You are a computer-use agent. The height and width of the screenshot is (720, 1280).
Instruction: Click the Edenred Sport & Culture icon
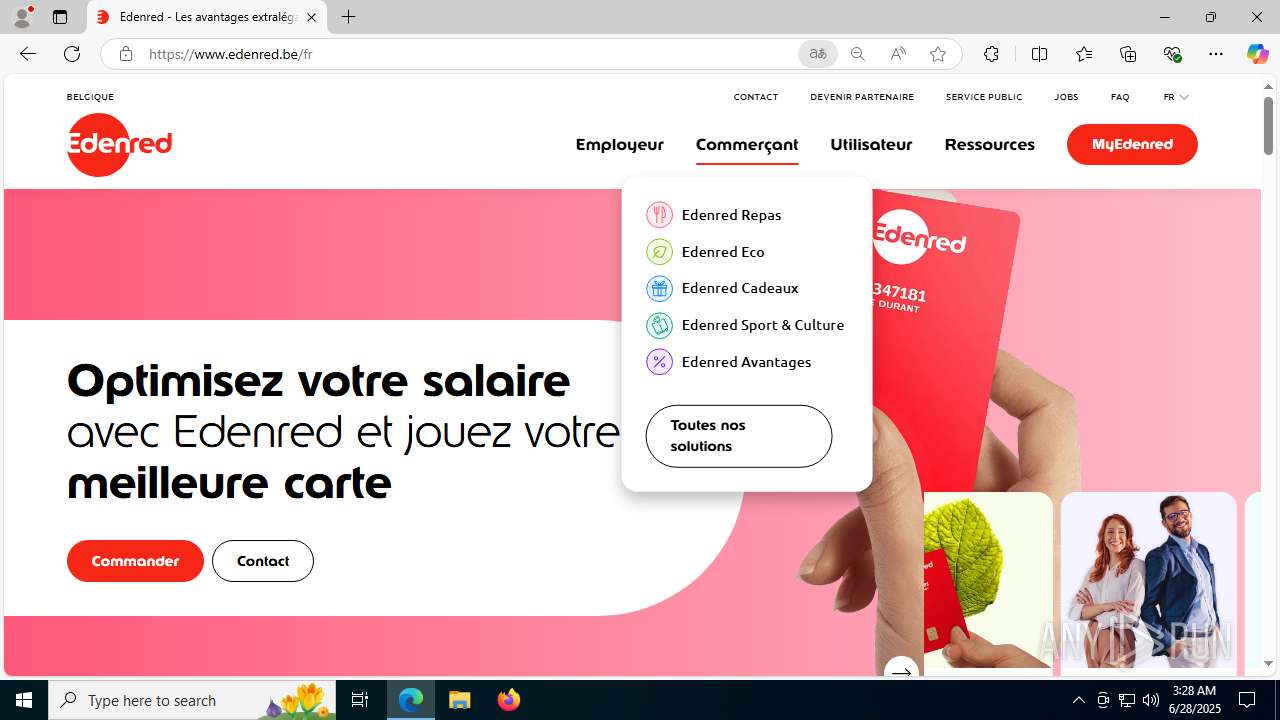(x=659, y=325)
